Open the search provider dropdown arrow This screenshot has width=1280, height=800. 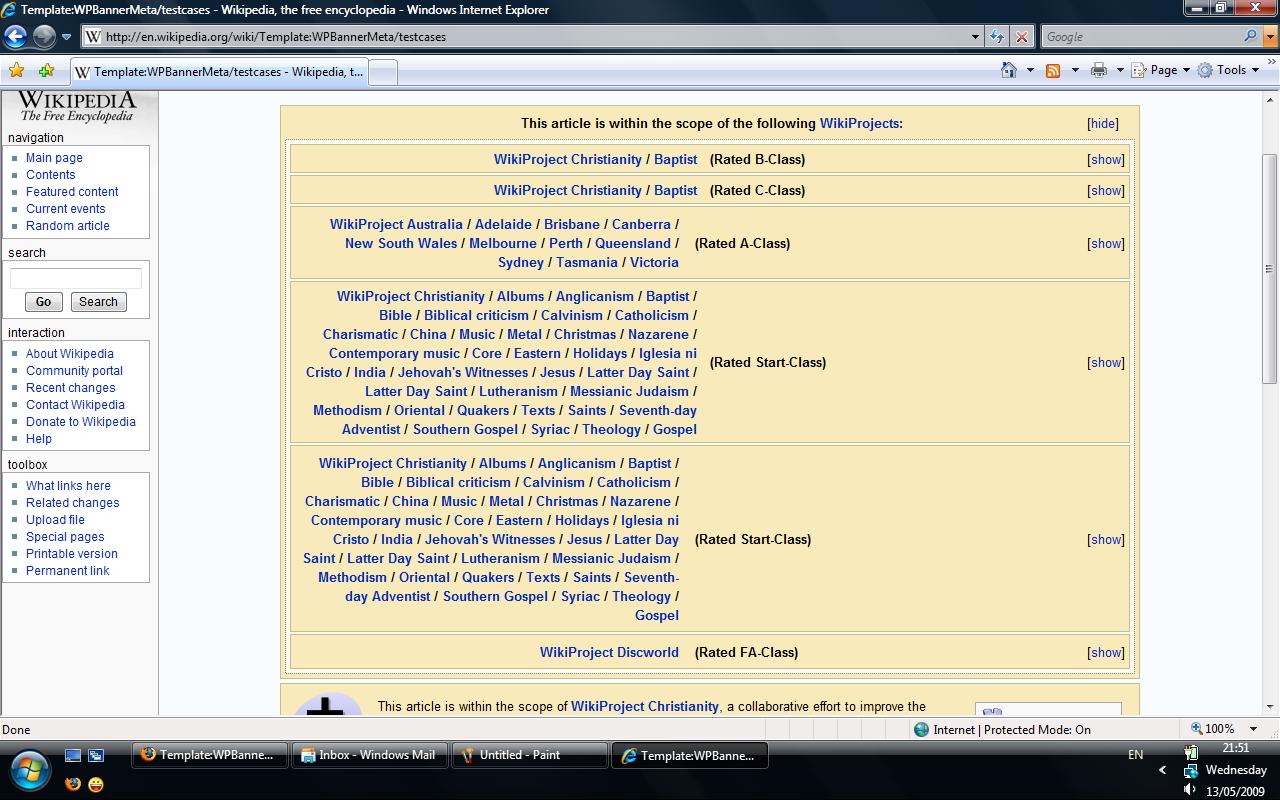click(x=1268, y=37)
